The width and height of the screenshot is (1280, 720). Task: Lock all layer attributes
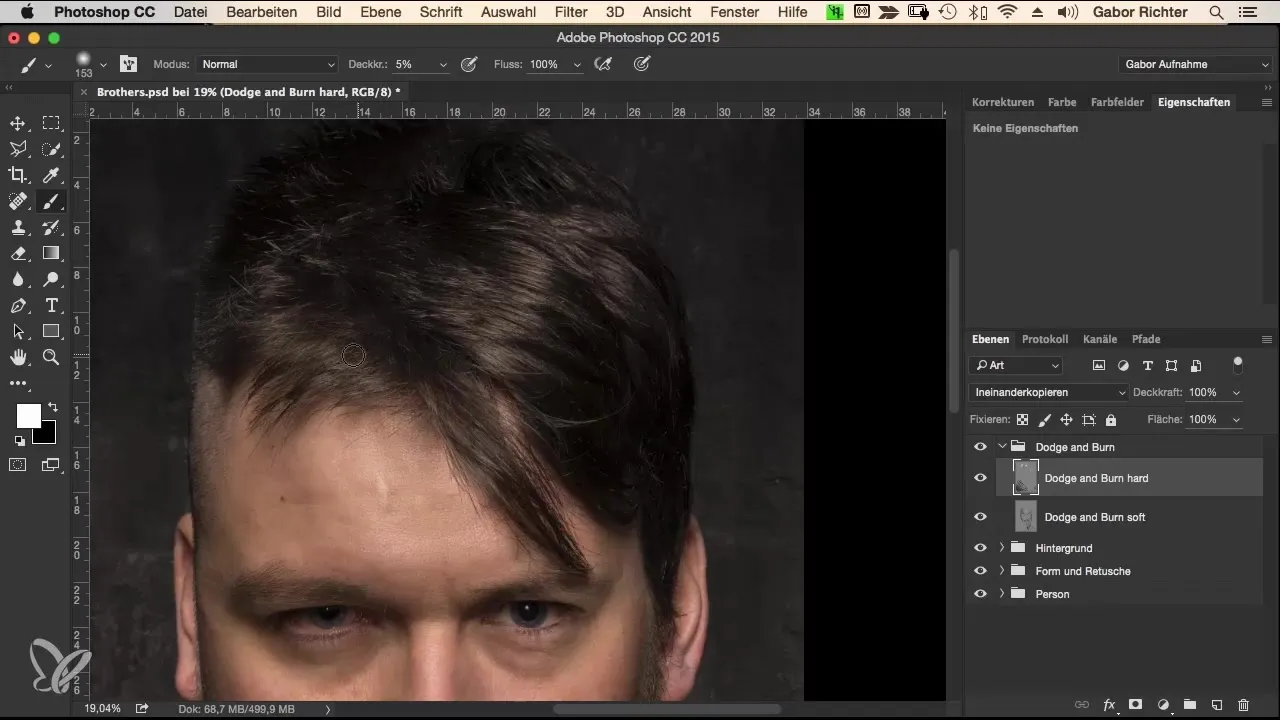click(1111, 420)
